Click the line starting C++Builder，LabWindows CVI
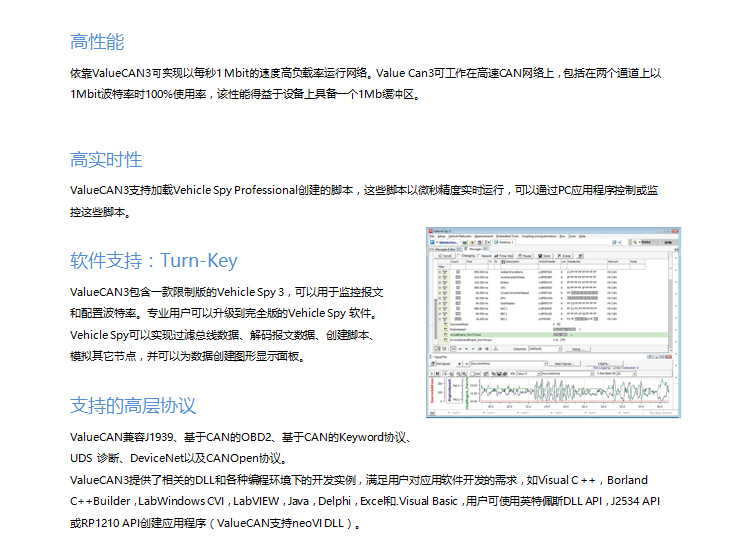 [x=365, y=501]
